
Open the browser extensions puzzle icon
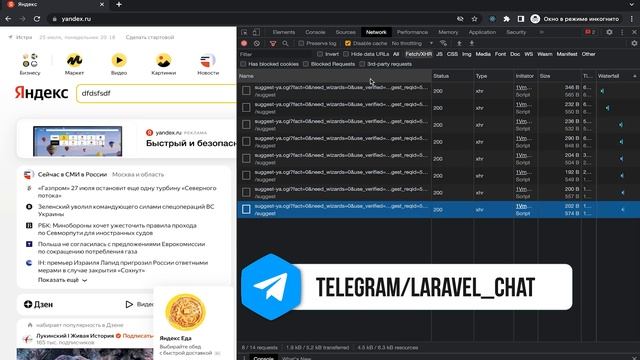click(x=507, y=19)
